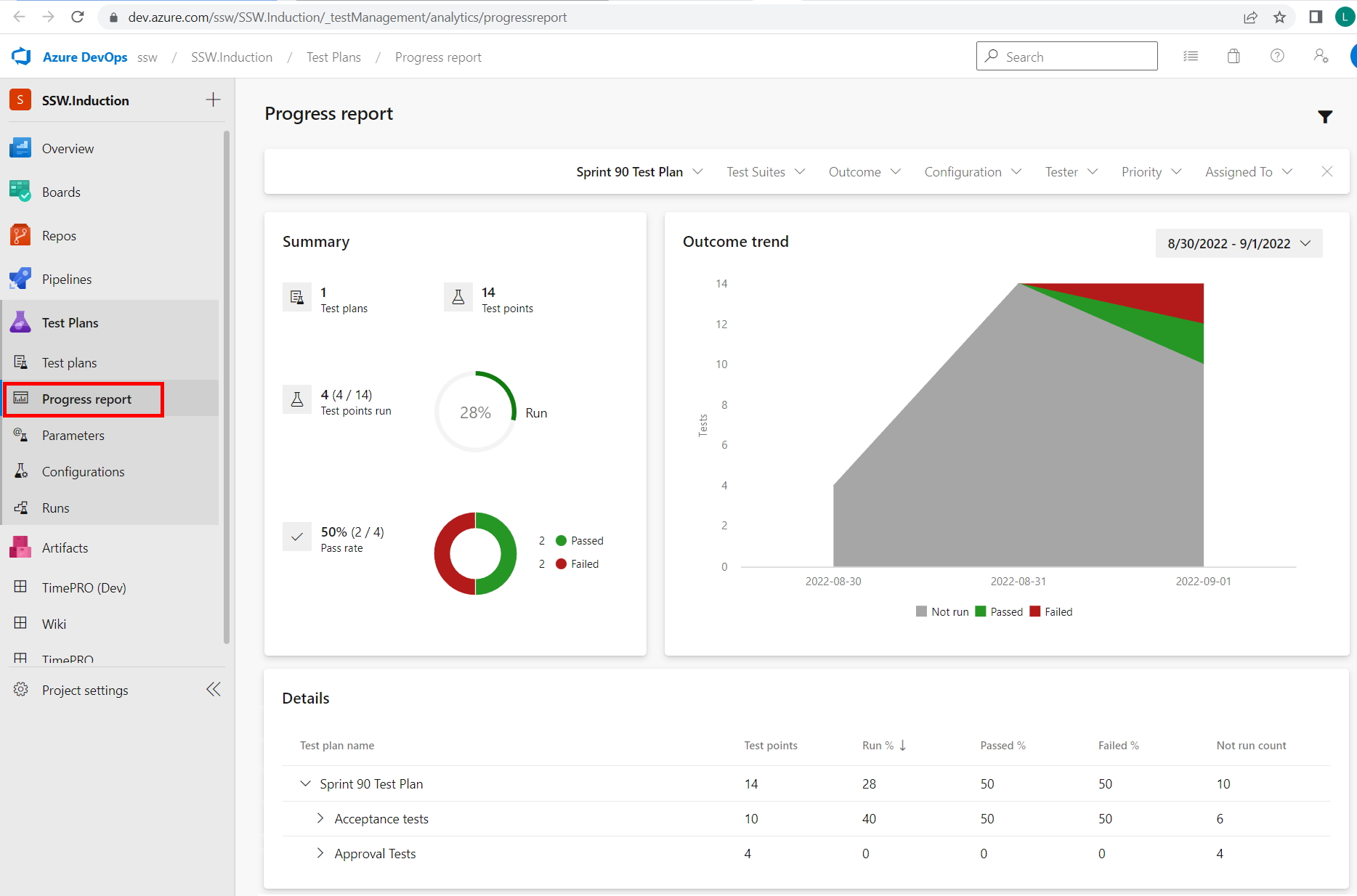Open user settings icon
Screen dimensions: 1357x896
[1321, 56]
